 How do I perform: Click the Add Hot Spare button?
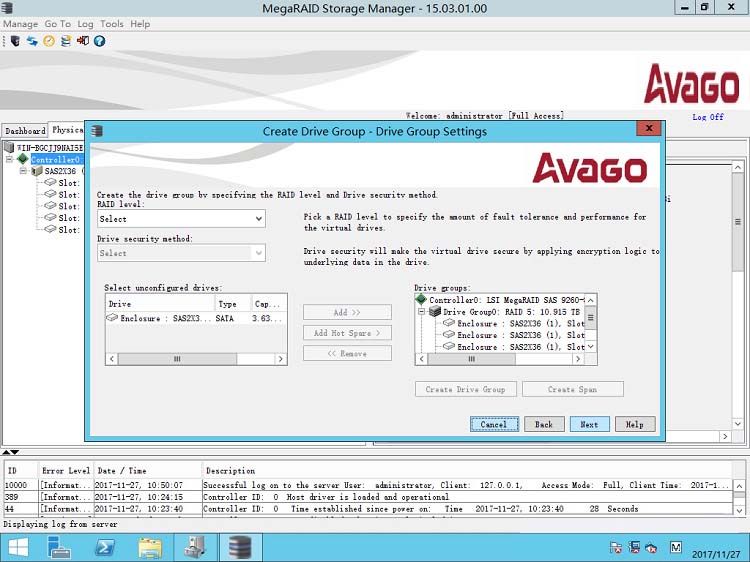click(347, 333)
